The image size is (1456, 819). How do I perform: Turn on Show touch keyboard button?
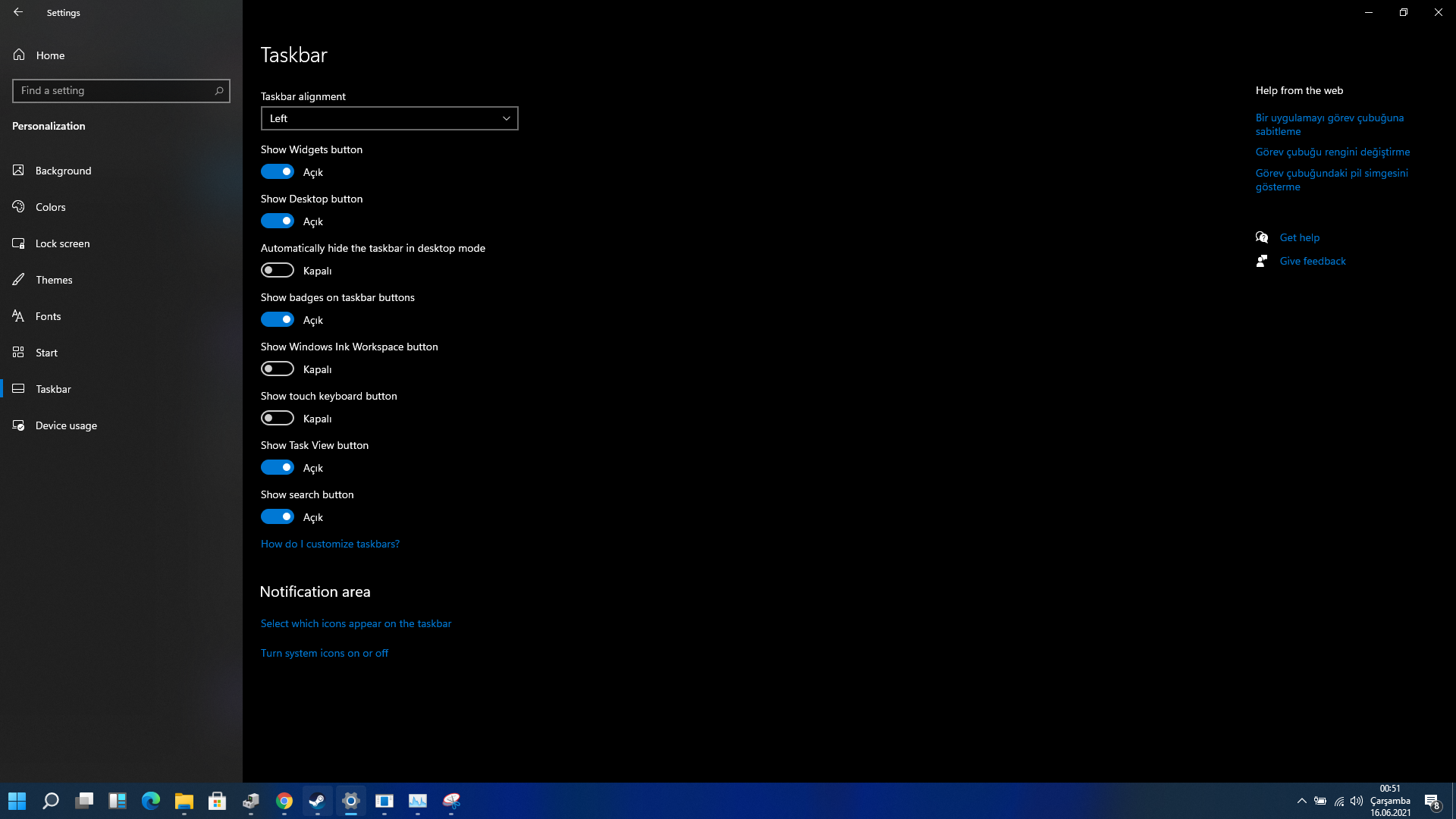(x=278, y=419)
